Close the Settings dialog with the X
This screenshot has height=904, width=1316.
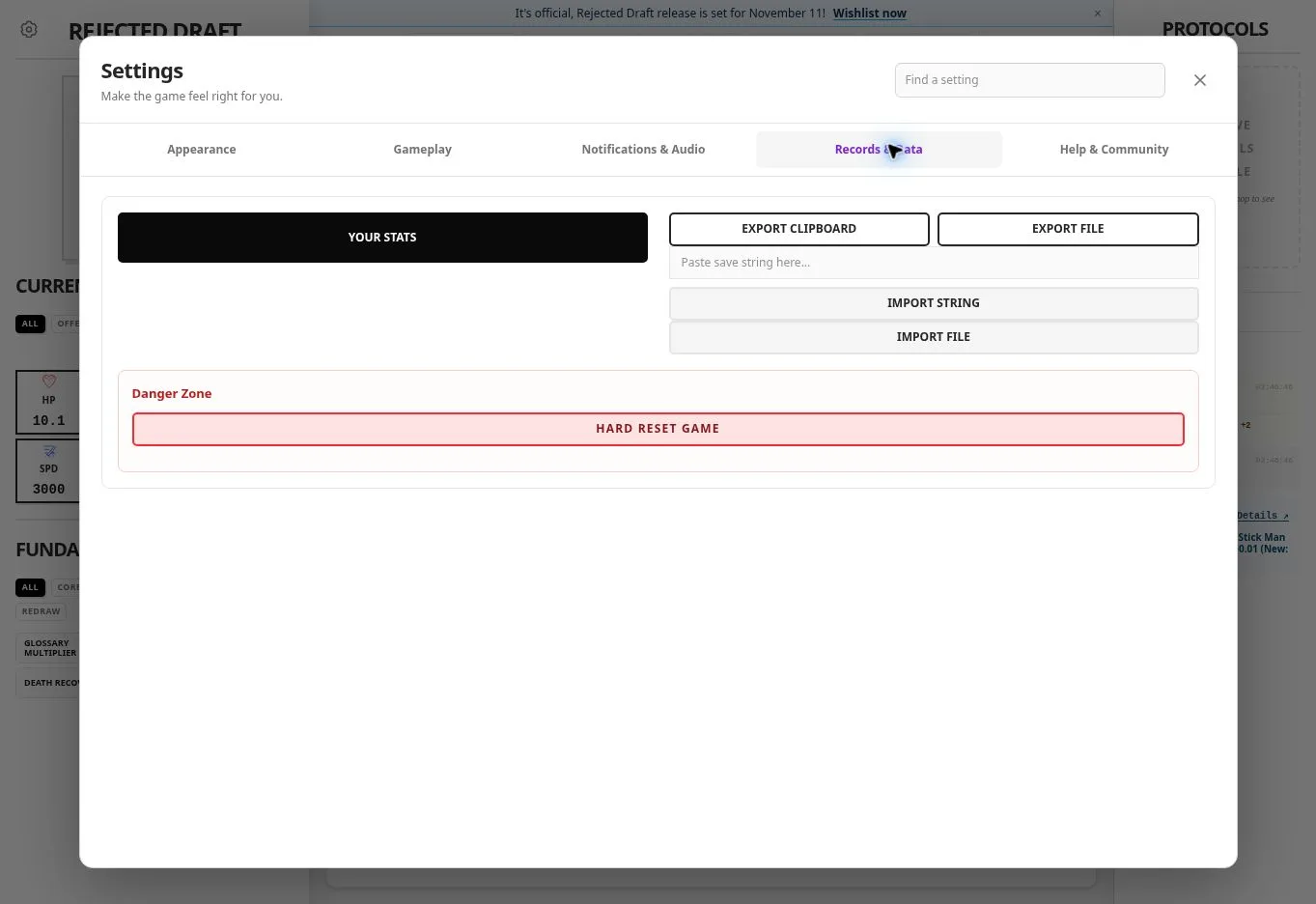1200,80
